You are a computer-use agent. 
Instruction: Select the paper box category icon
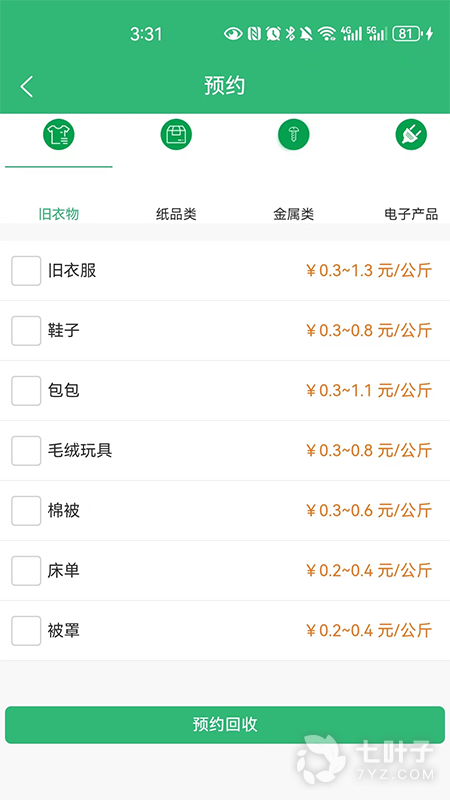click(176, 135)
